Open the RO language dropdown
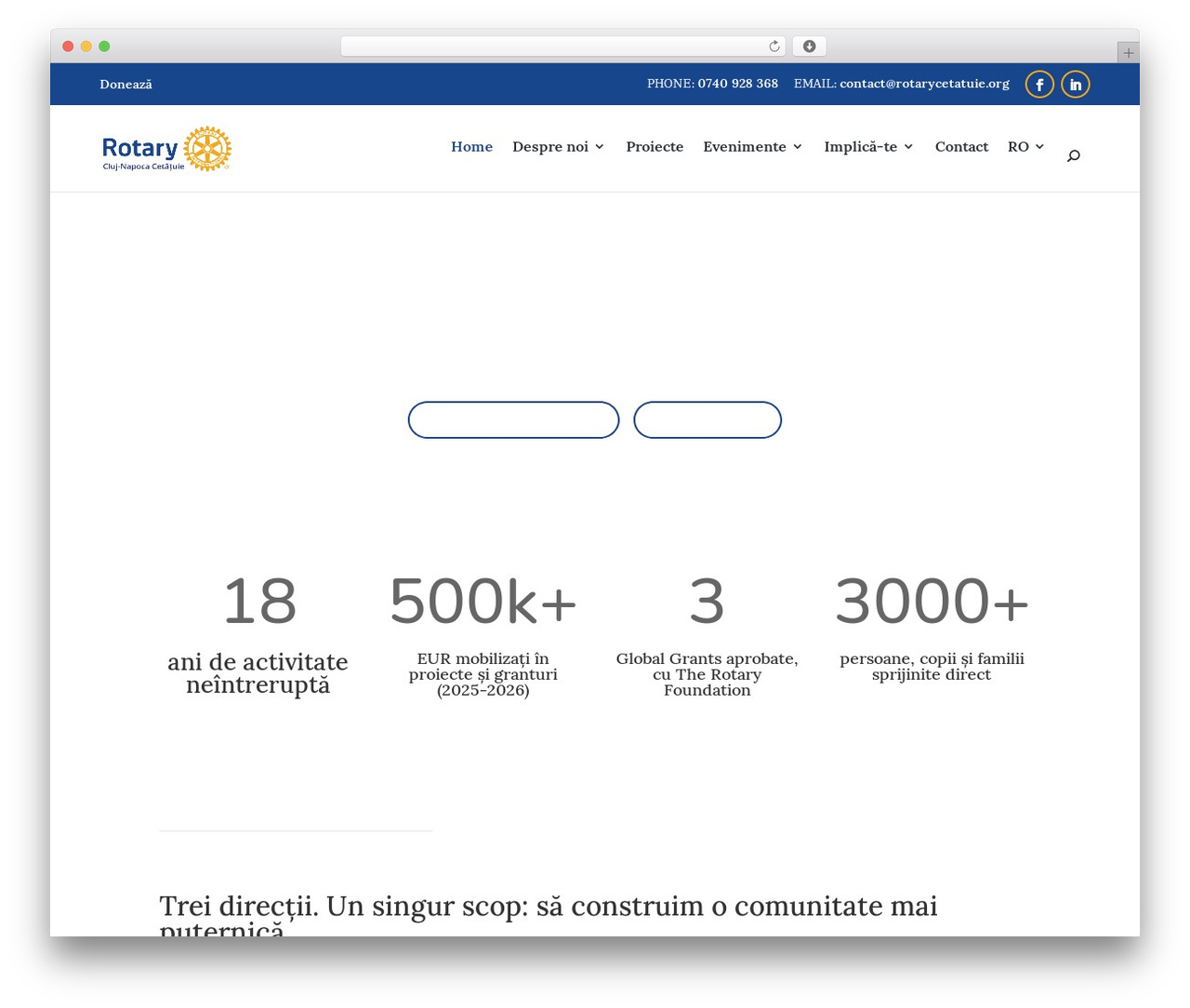The height and width of the screenshot is (1008, 1190). (x=1026, y=147)
